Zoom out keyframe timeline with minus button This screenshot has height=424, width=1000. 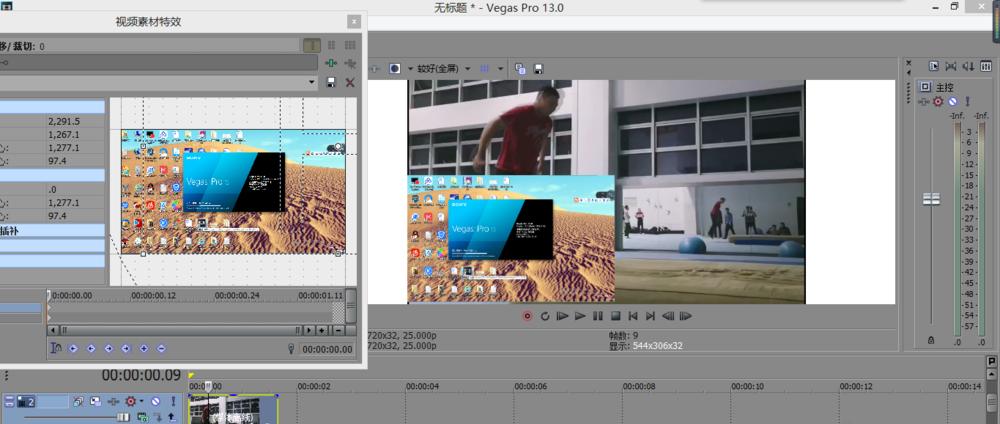(337, 330)
